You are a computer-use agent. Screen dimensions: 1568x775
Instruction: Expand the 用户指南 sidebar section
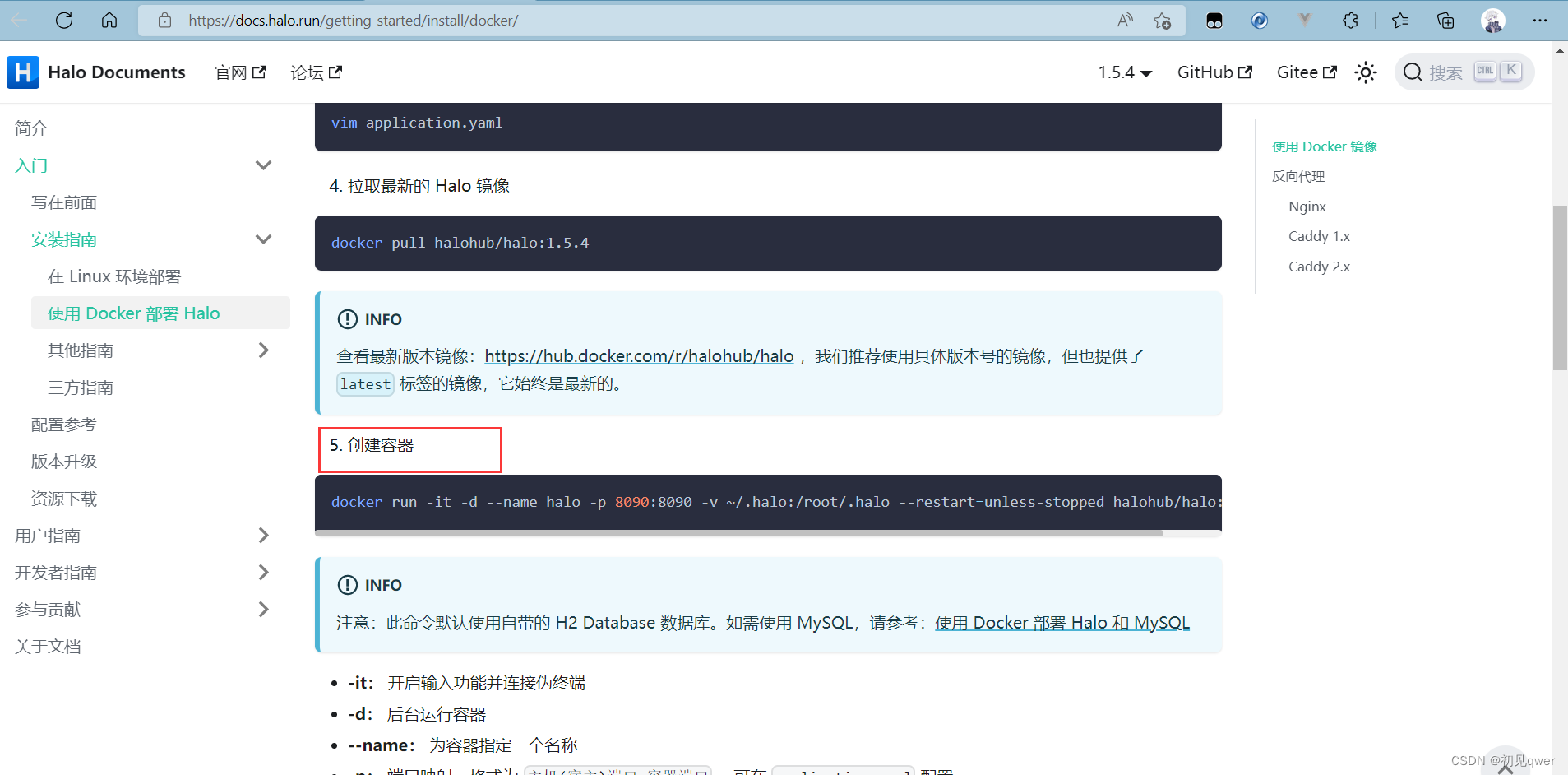(x=263, y=536)
